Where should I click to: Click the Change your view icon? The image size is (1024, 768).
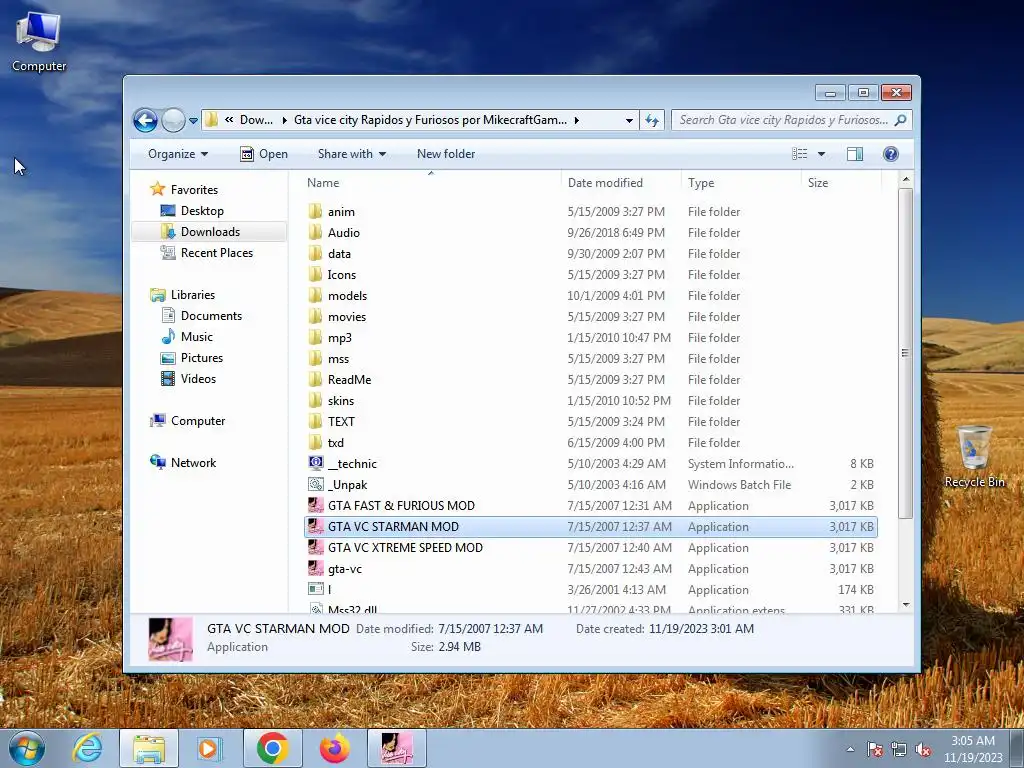pyautogui.click(x=799, y=154)
